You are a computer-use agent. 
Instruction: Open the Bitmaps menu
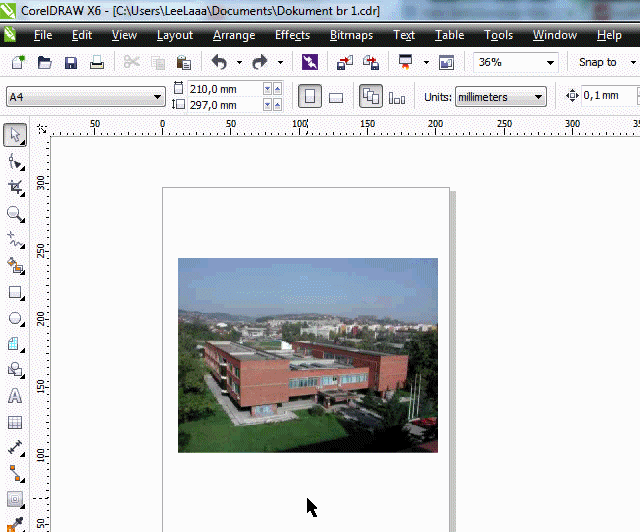(x=351, y=35)
